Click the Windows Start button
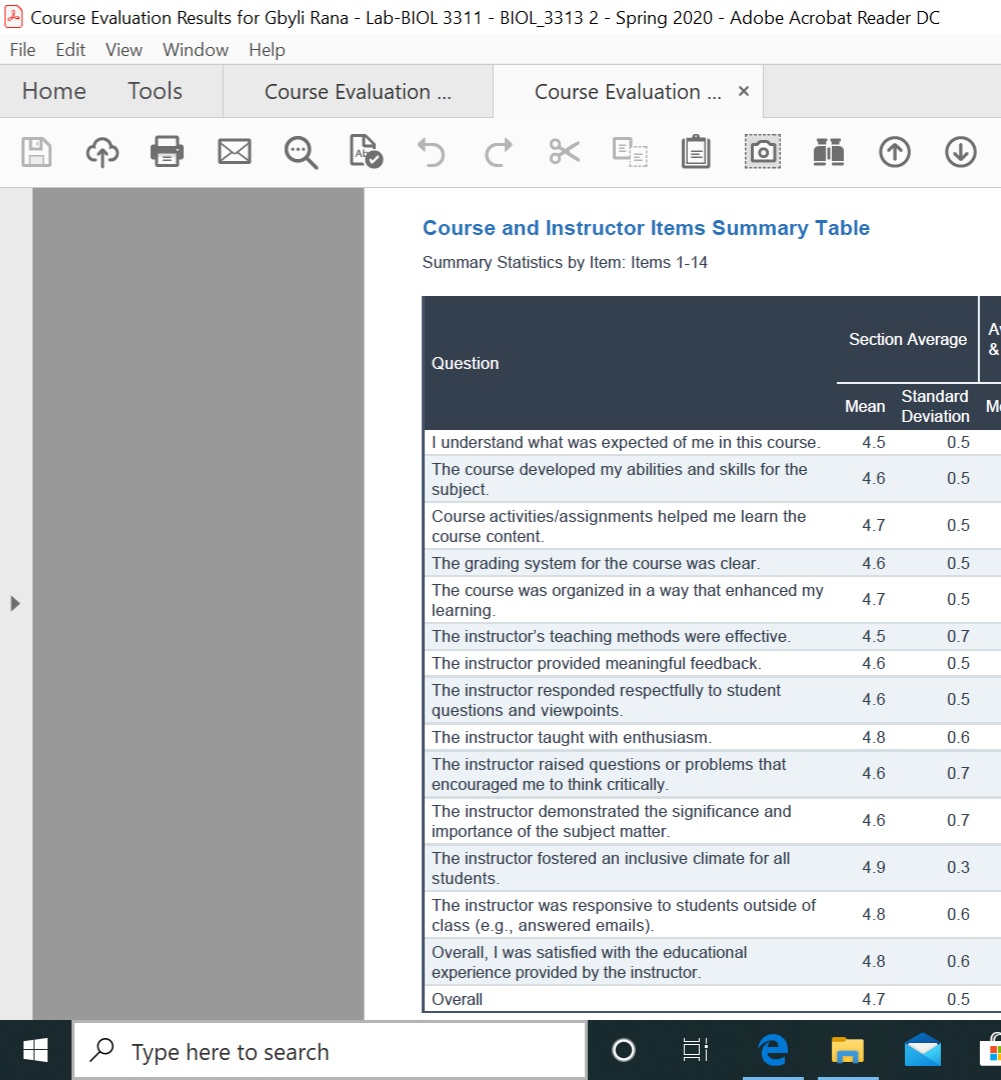Image resolution: width=1001 pixels, height=1080 pixels. (x=35, y=1050)
